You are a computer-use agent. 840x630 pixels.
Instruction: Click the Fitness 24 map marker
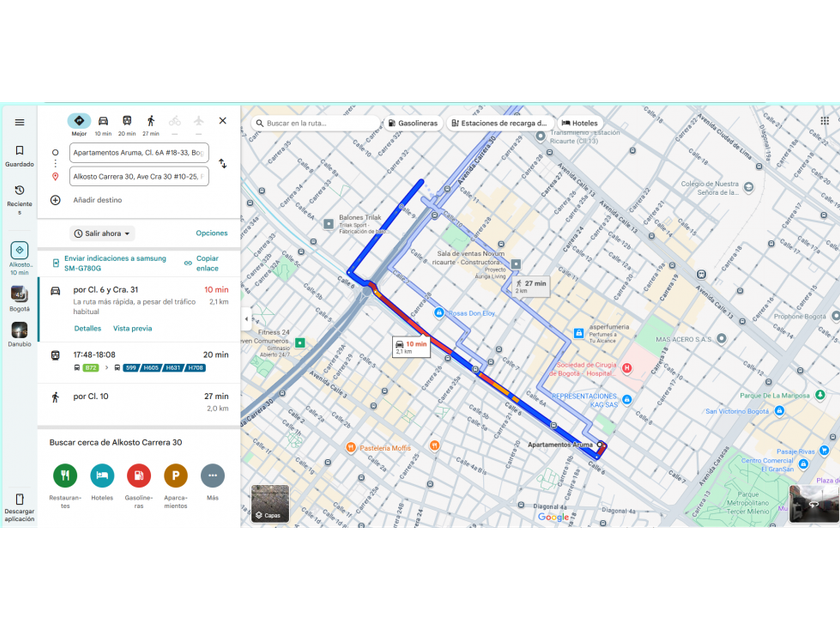pyautogui.click(x=300, y=342)
